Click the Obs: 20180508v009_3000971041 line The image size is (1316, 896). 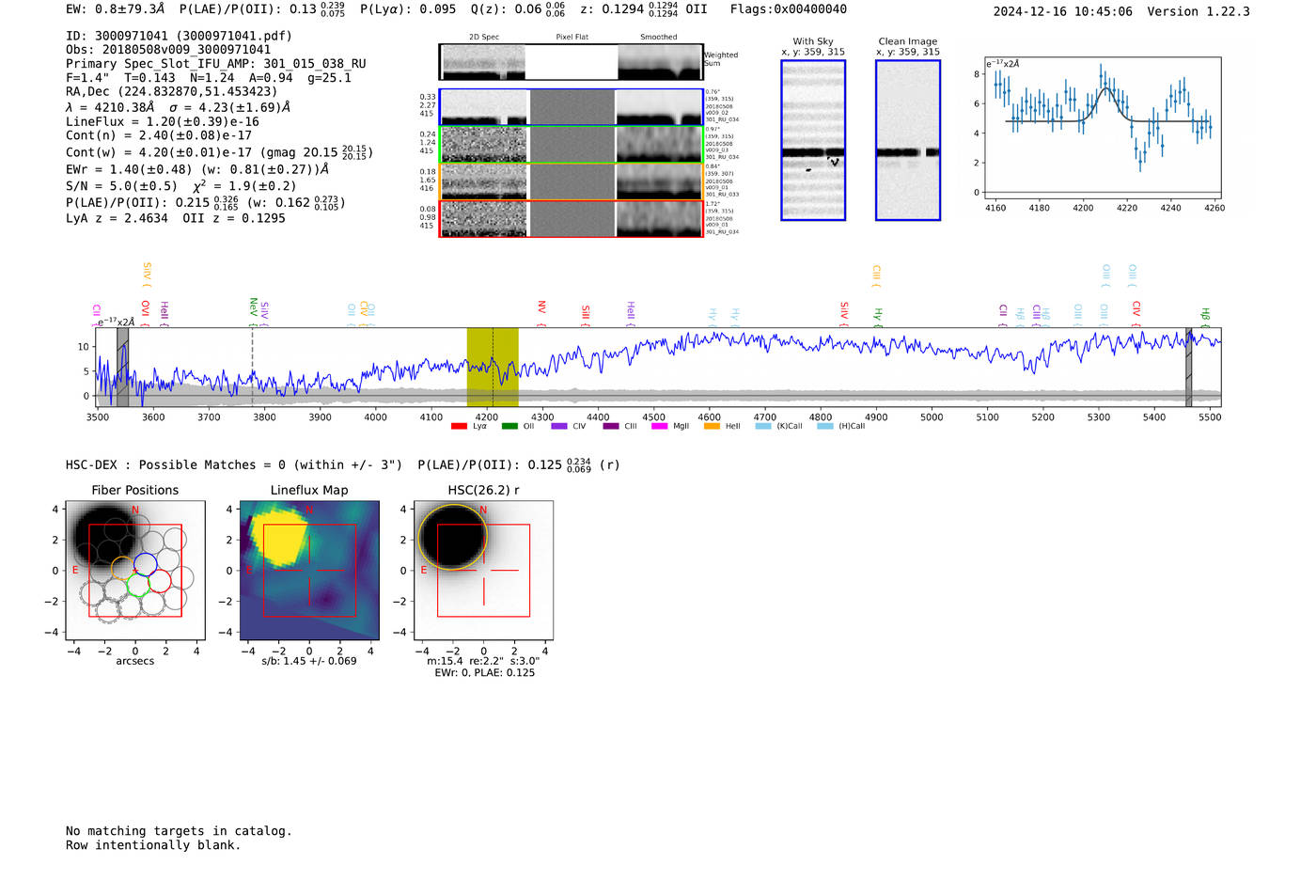168,50
